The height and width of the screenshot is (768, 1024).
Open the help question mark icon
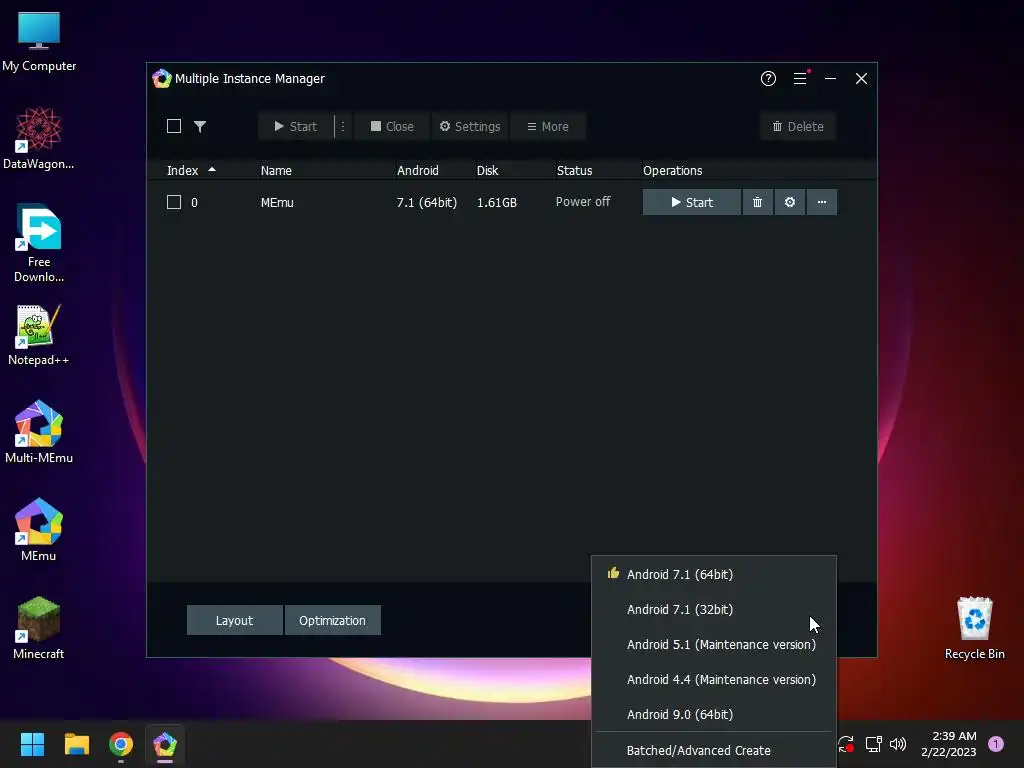click(768, 78)
